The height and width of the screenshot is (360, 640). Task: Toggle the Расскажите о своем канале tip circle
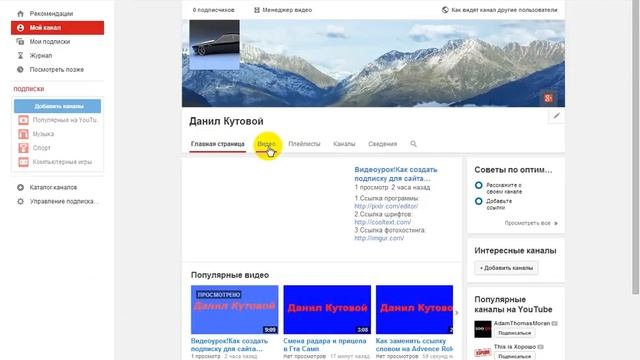[479, 185]
